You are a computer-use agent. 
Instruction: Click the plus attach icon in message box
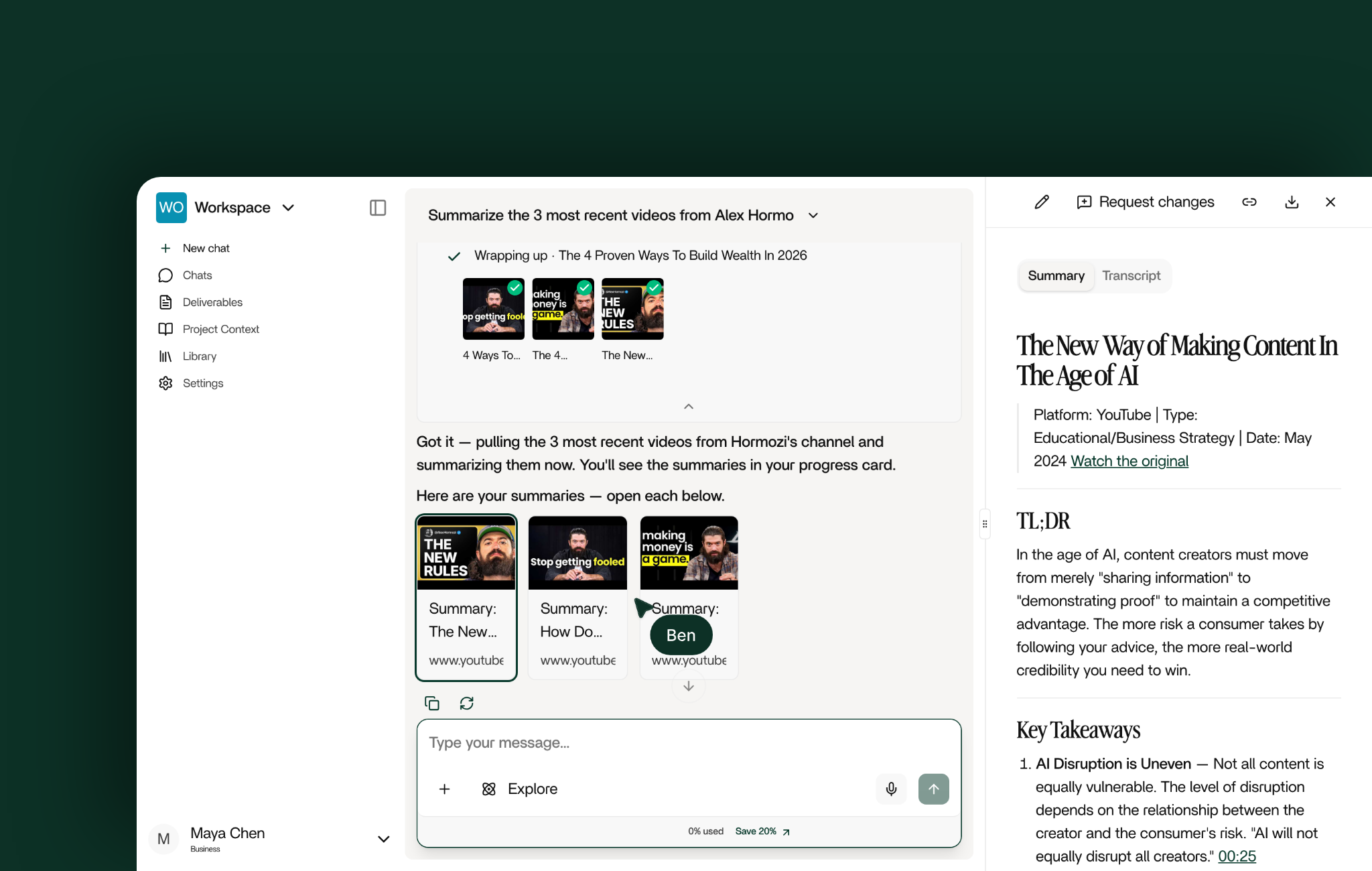pos(444,789)
